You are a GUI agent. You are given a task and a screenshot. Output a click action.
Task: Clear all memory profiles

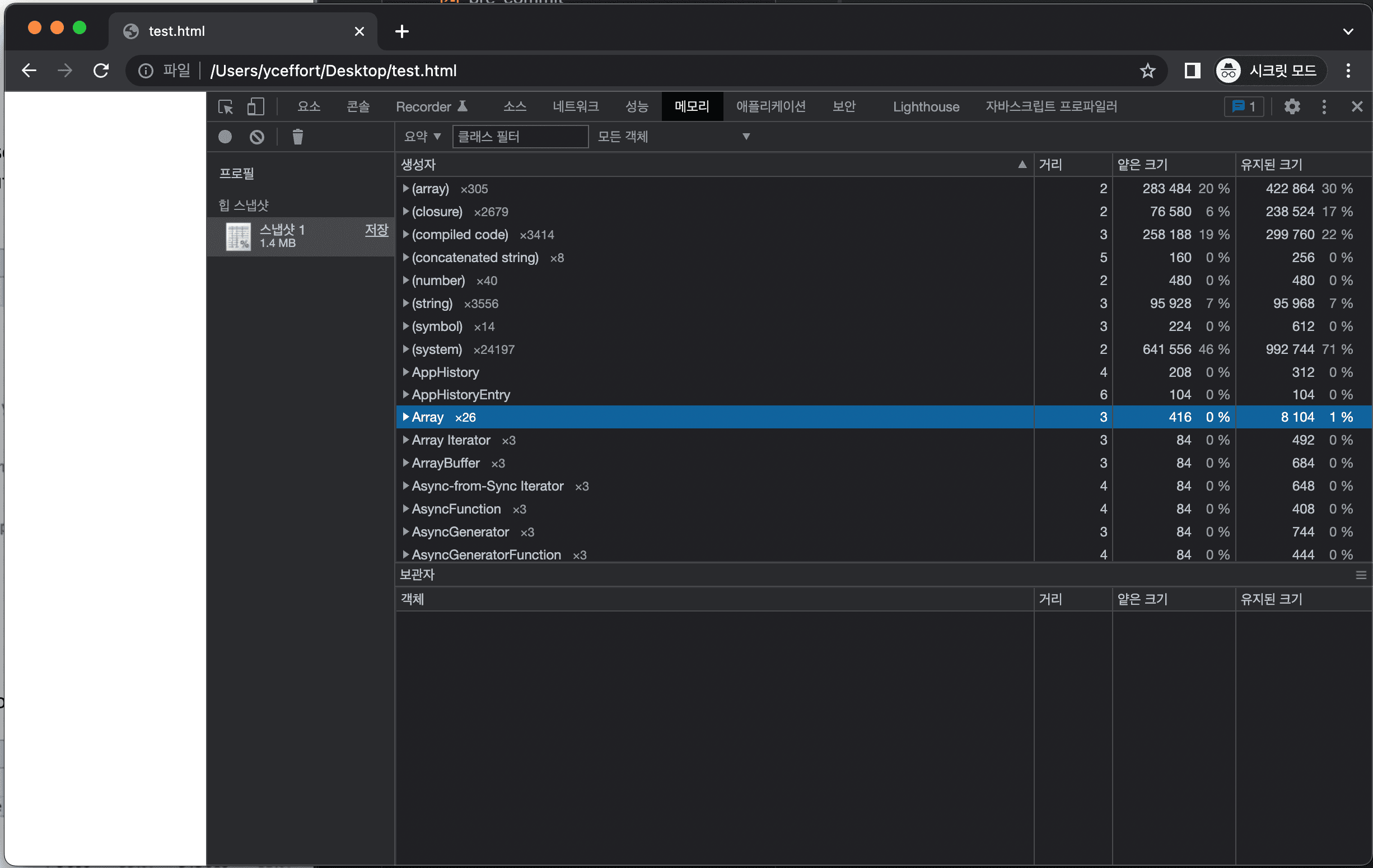pyautogui.click(x=256, y=136)
